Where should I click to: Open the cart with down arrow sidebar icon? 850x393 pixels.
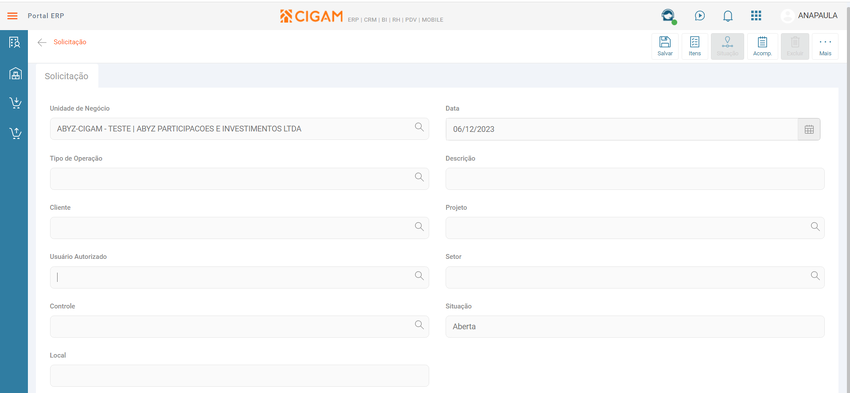point(16,103)
